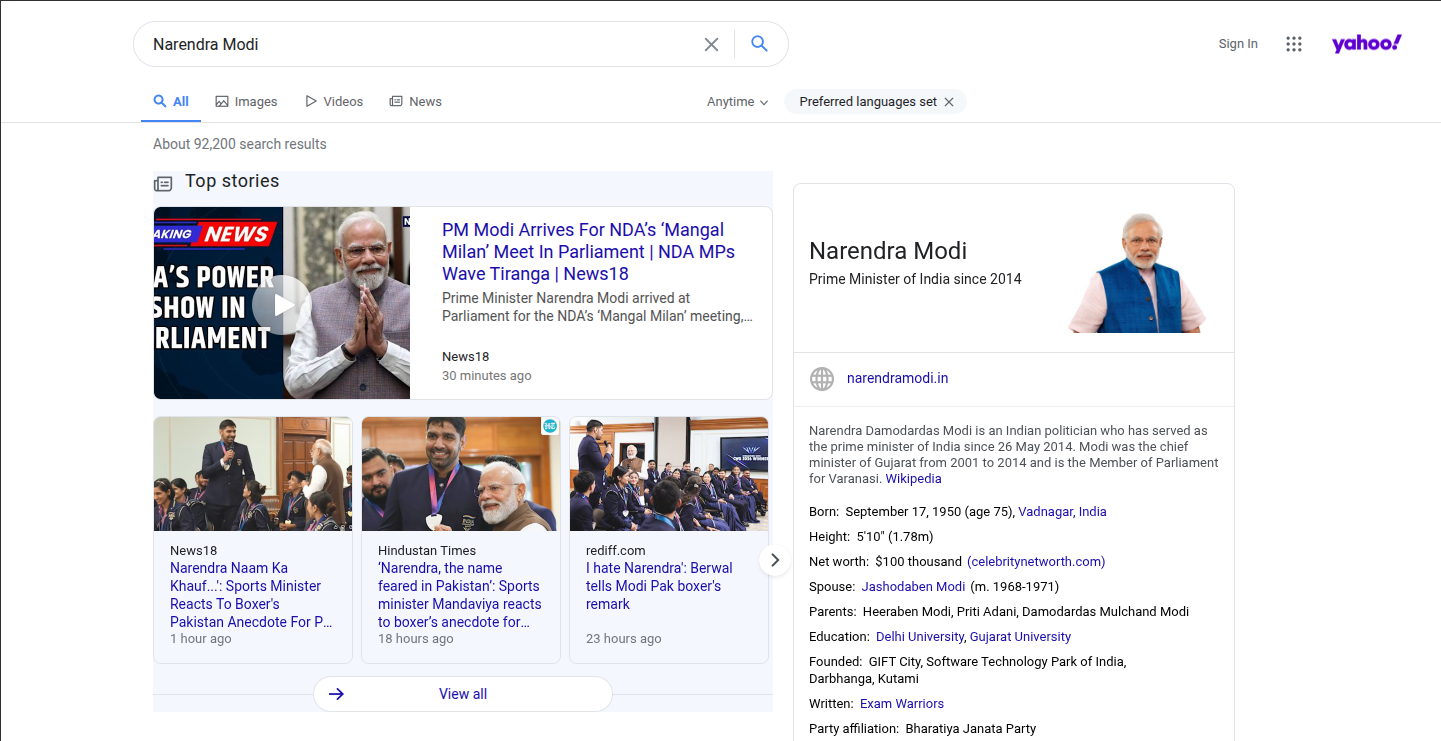Open the narendramodi.in website link
1441x741 pixels.
897,379
